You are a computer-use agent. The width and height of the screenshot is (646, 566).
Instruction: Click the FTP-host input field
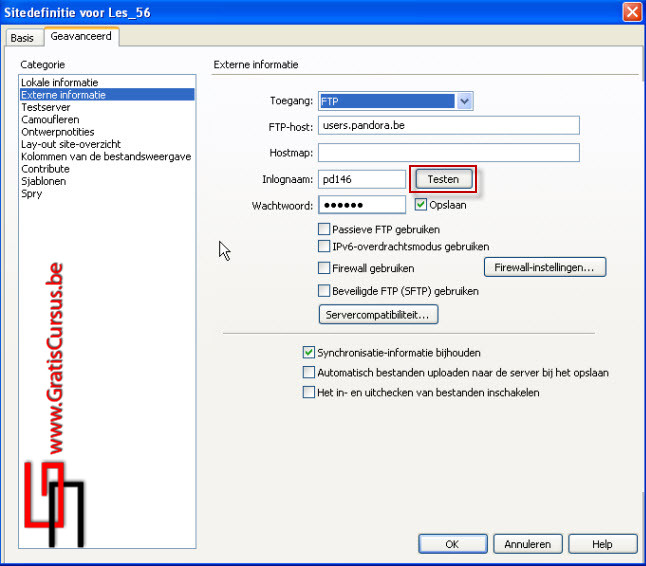(x=449, y=125)
